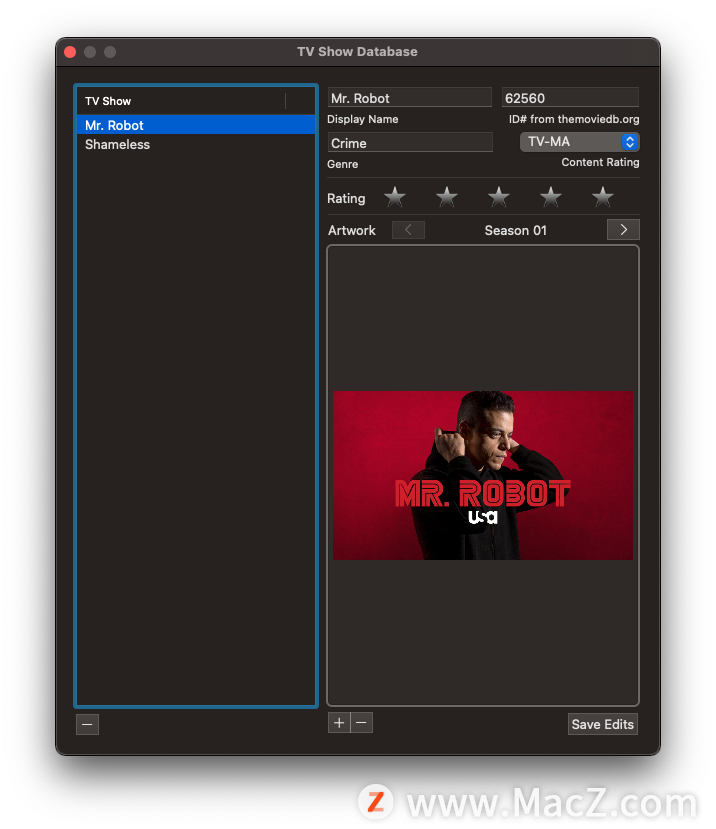
Task: Select Shameless in show list
Action: [196, 144]
